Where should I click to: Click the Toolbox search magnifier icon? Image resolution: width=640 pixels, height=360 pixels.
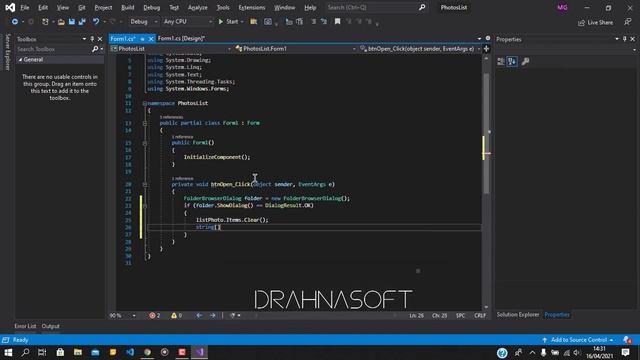[x=95, y=49]
